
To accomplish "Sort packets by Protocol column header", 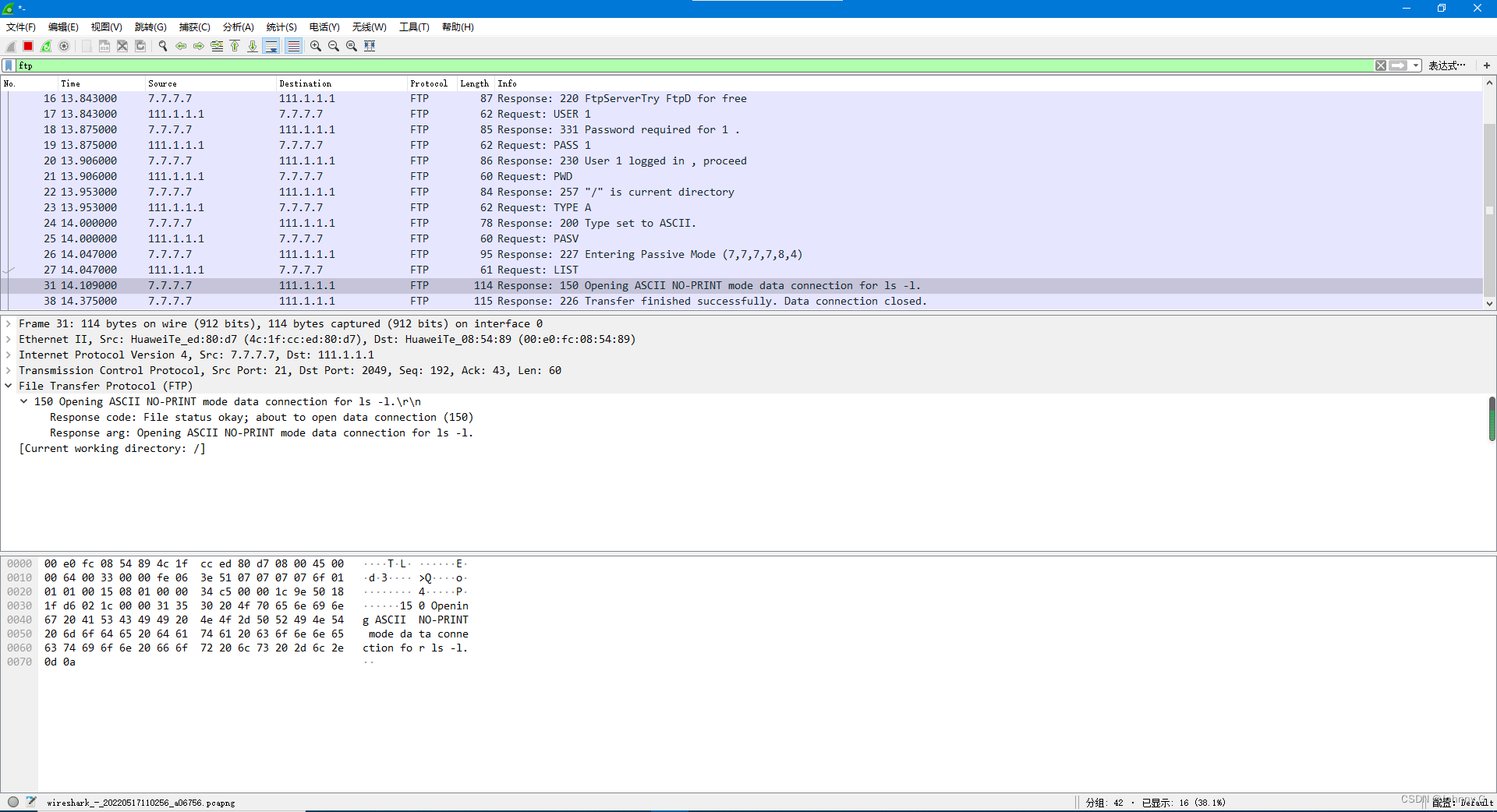I will click(x=432, y=83).
